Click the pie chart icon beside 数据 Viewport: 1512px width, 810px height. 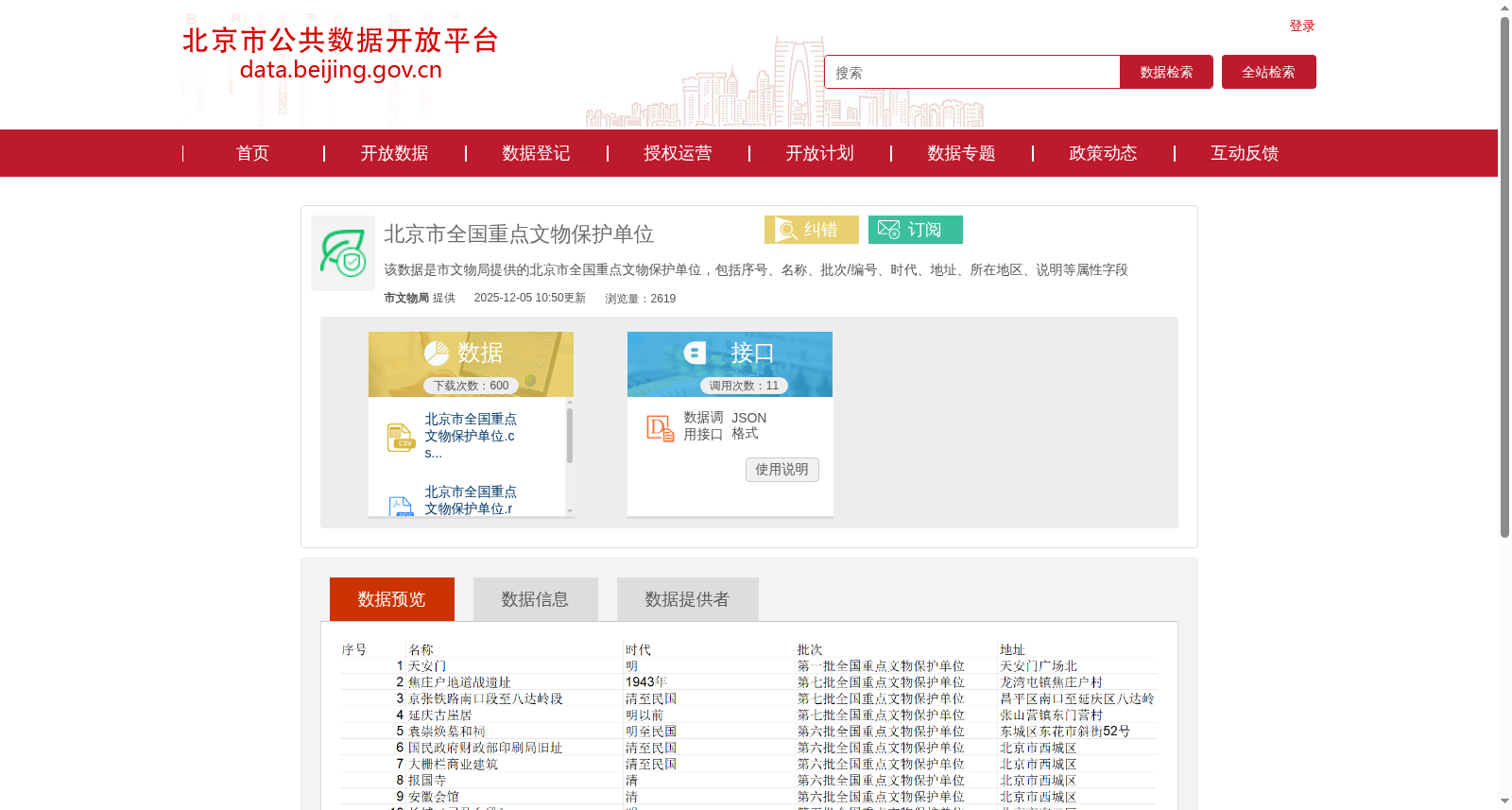437,353
